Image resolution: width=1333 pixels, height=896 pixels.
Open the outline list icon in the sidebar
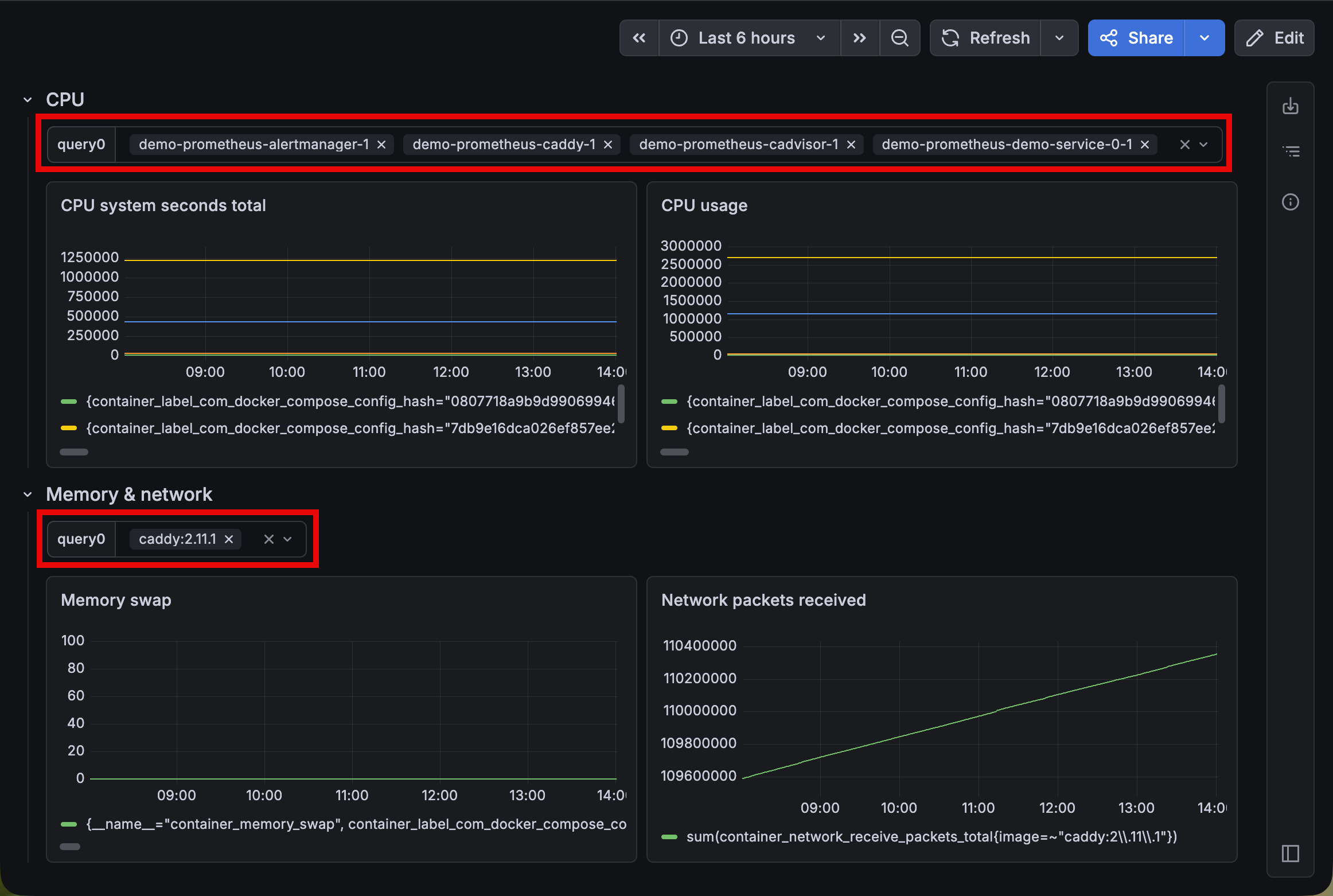[x=1290, y=151]
